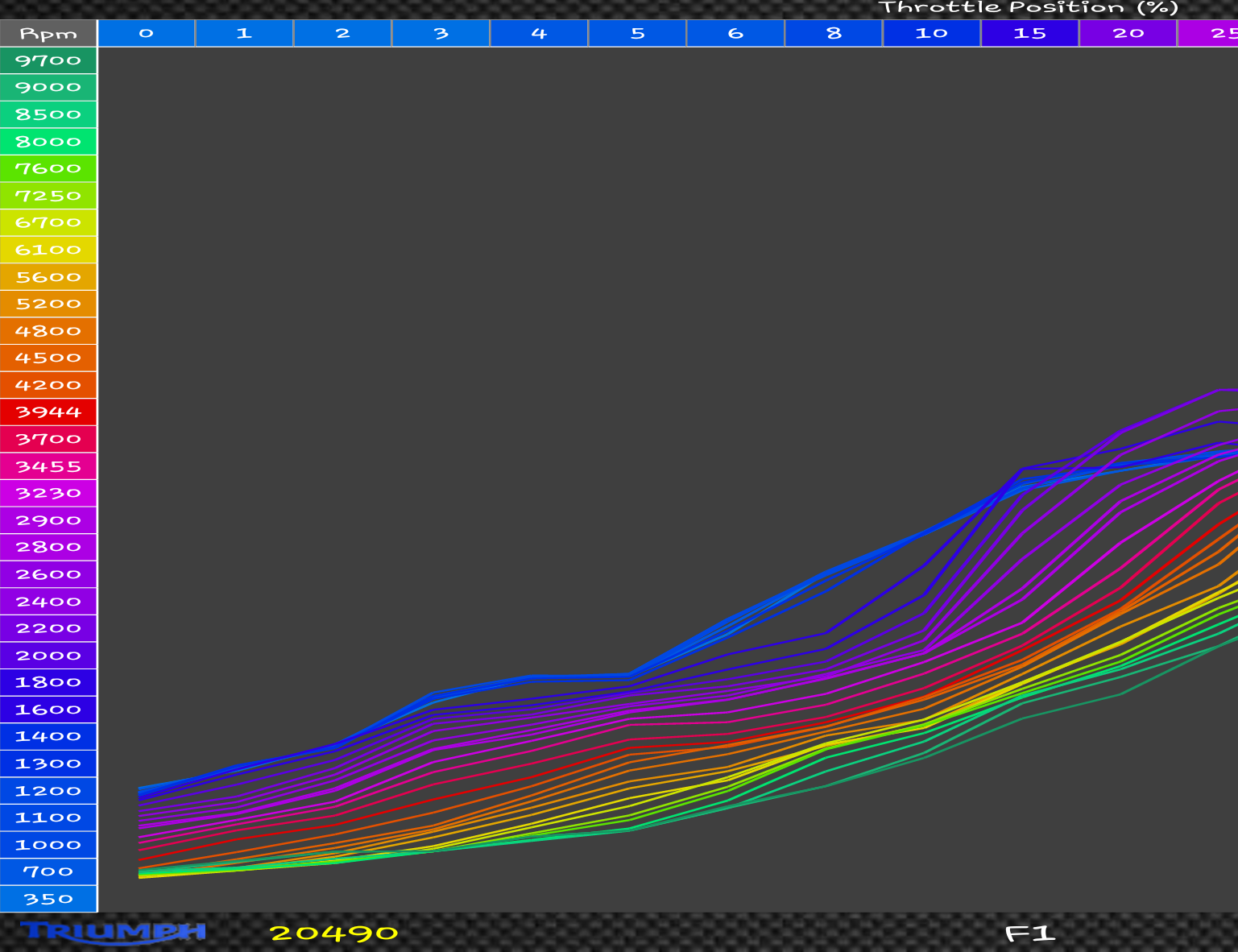The height and width of the screenshot is (952, 1238).
Task: Select the throttle position 15 column header
Action: 1030,33
